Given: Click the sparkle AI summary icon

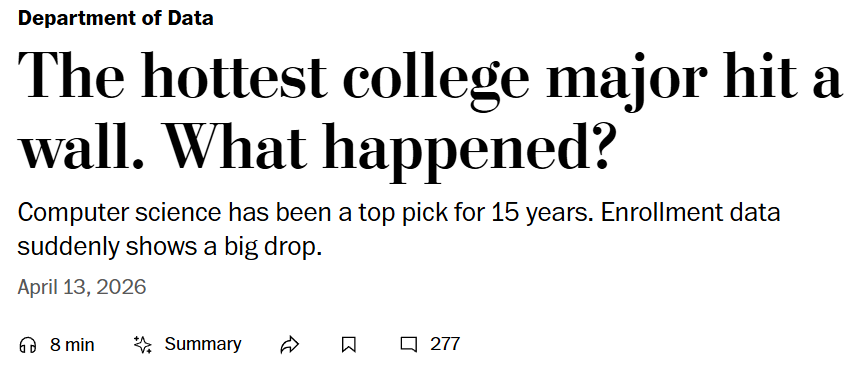Looking at the screenshot, I should 143,345.
